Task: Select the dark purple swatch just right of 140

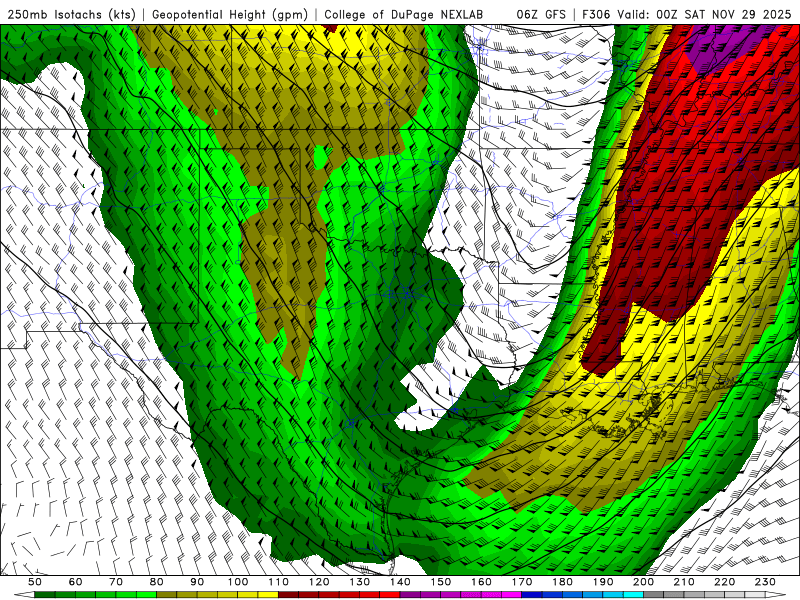Action: pos(410,595)
